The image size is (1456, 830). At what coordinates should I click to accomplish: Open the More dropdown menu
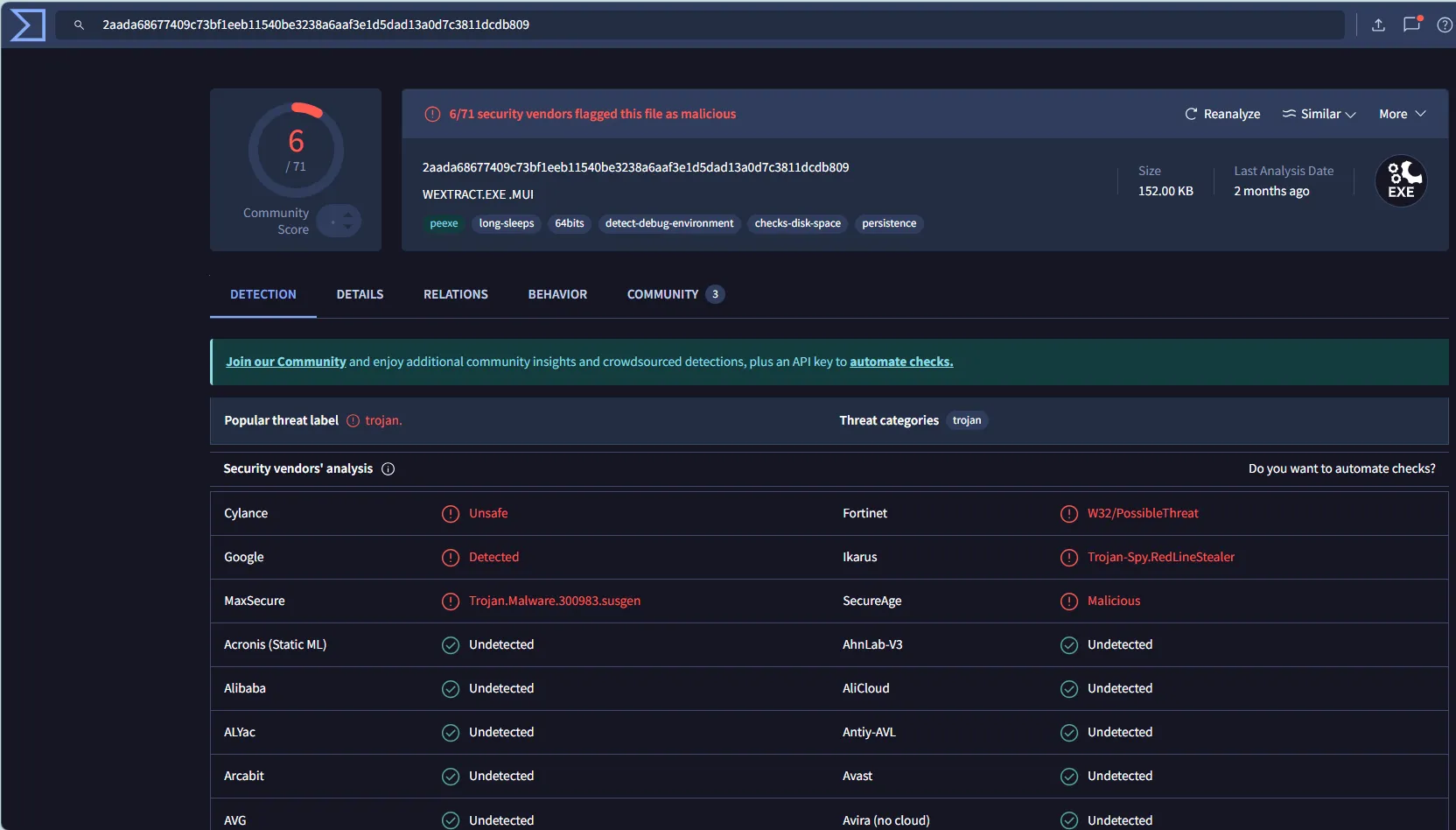(x=1402, y=114)
